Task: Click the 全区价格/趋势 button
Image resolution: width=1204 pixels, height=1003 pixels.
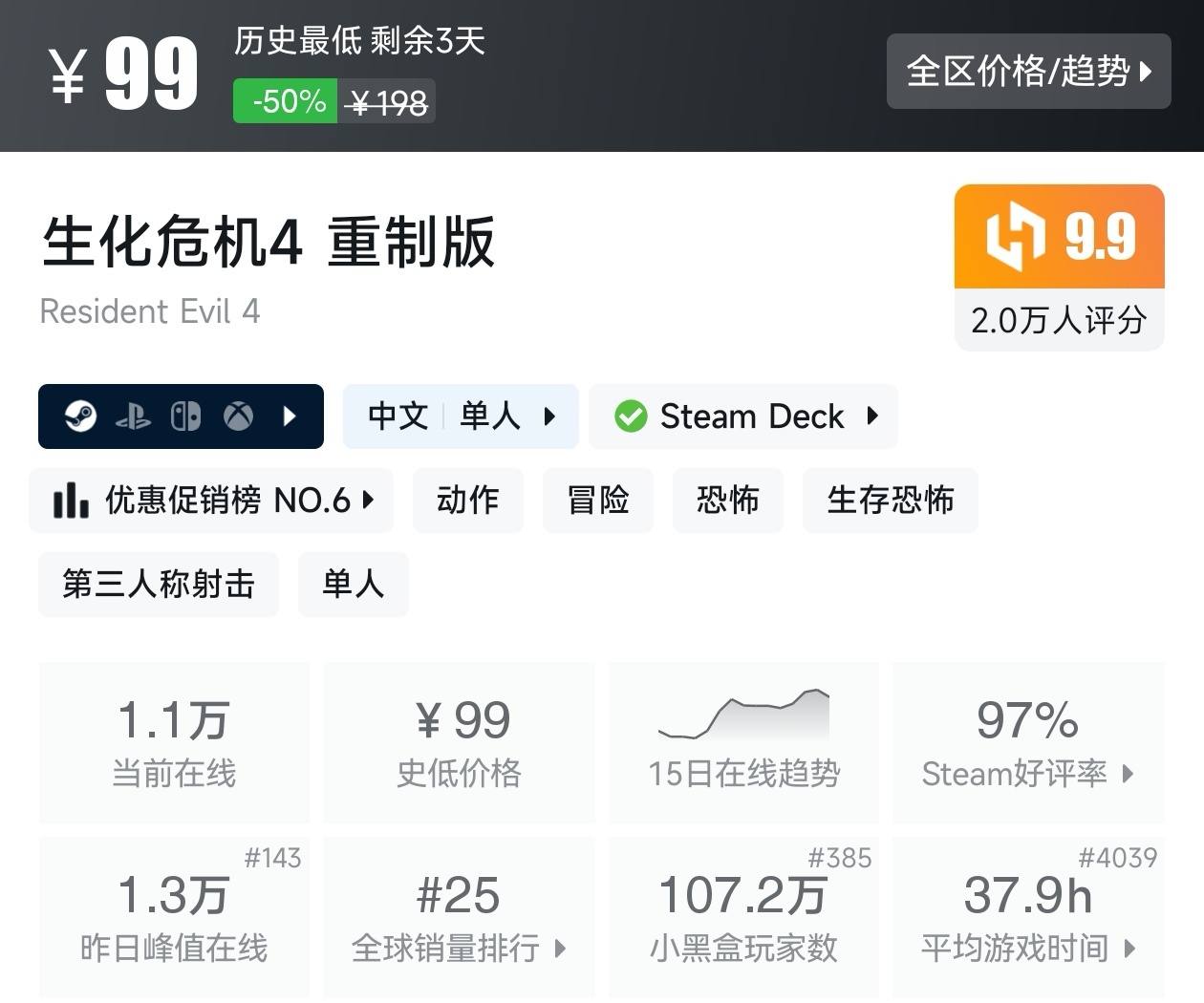Action: [1029, 71]
